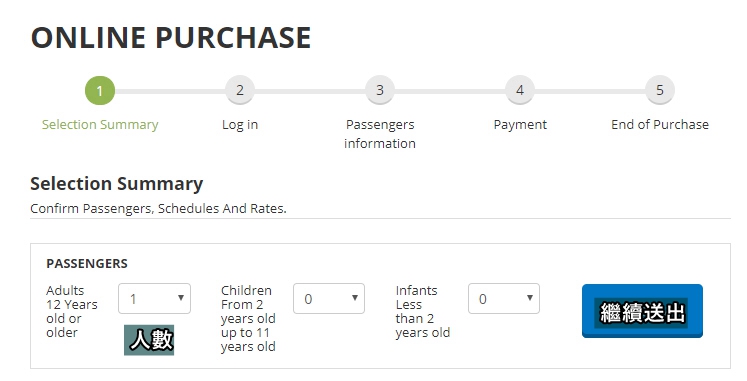Select the Payment step label

tap(520, 125)
